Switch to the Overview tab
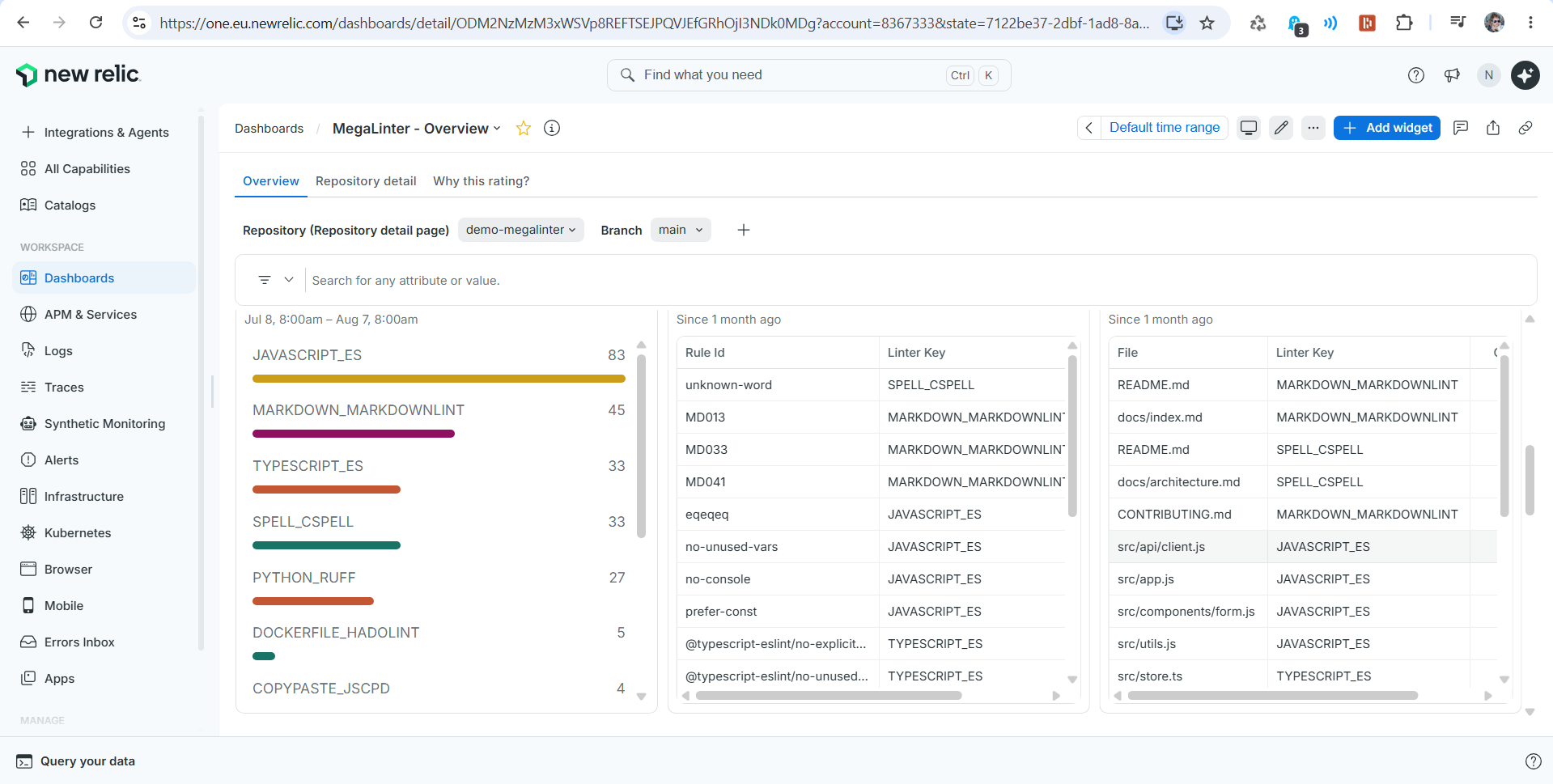Image resolution: width=1553 pixels, height=784 pixels. pos(271,181)
